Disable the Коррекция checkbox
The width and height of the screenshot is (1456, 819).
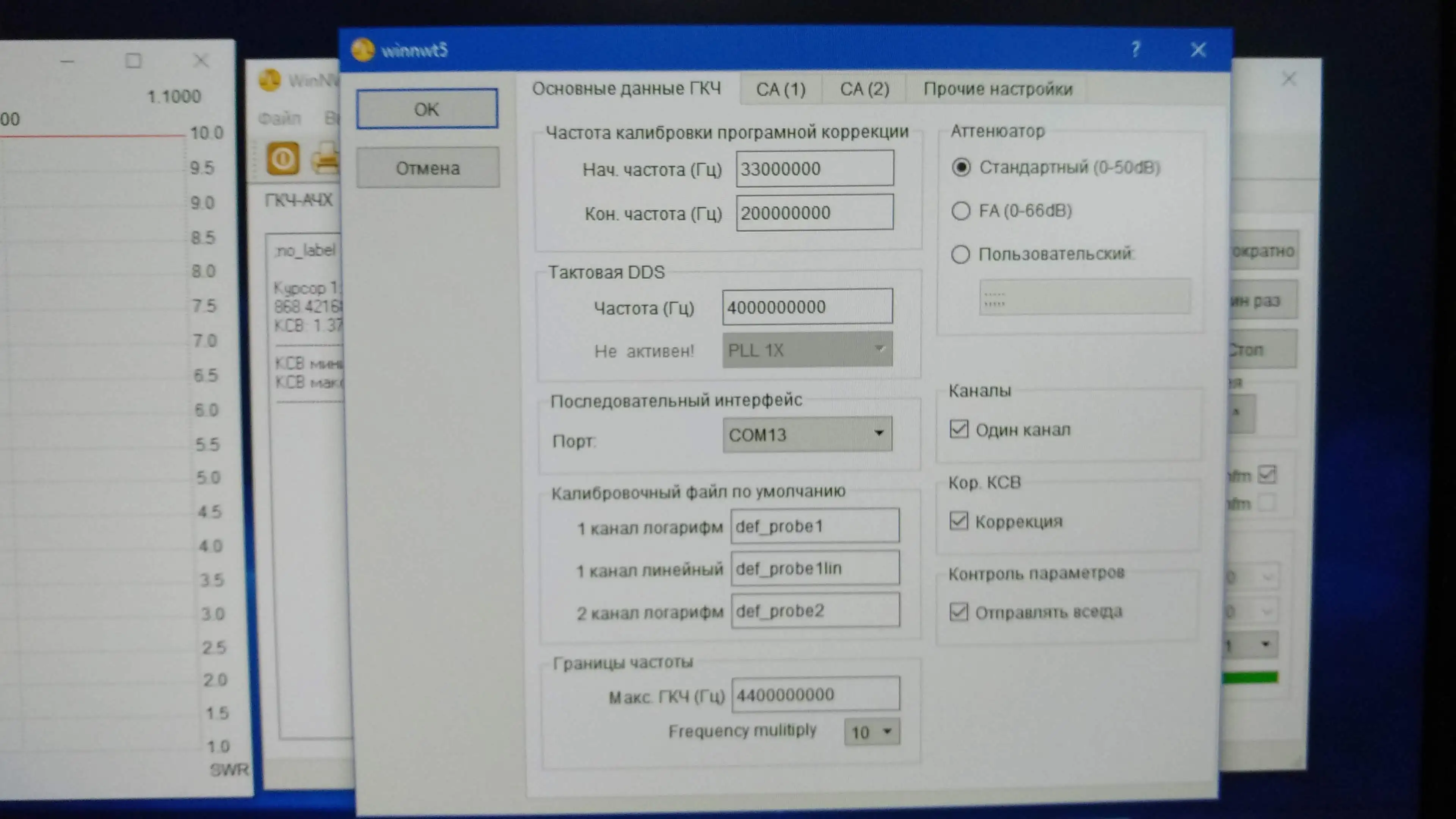959,521
